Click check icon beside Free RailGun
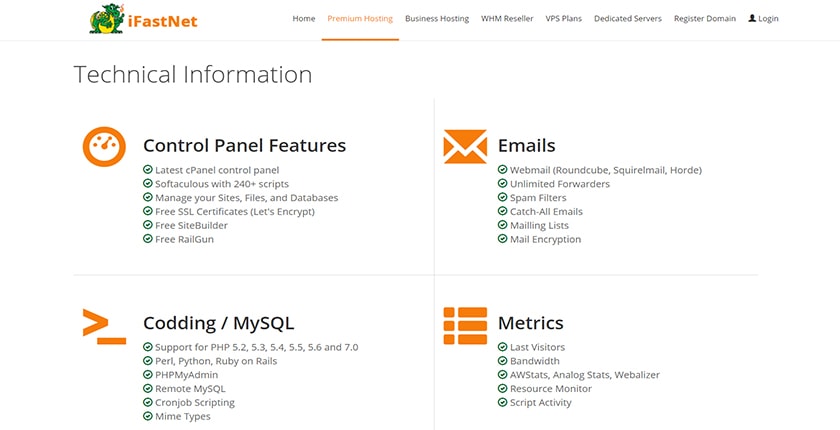 [x=148, y=239]
